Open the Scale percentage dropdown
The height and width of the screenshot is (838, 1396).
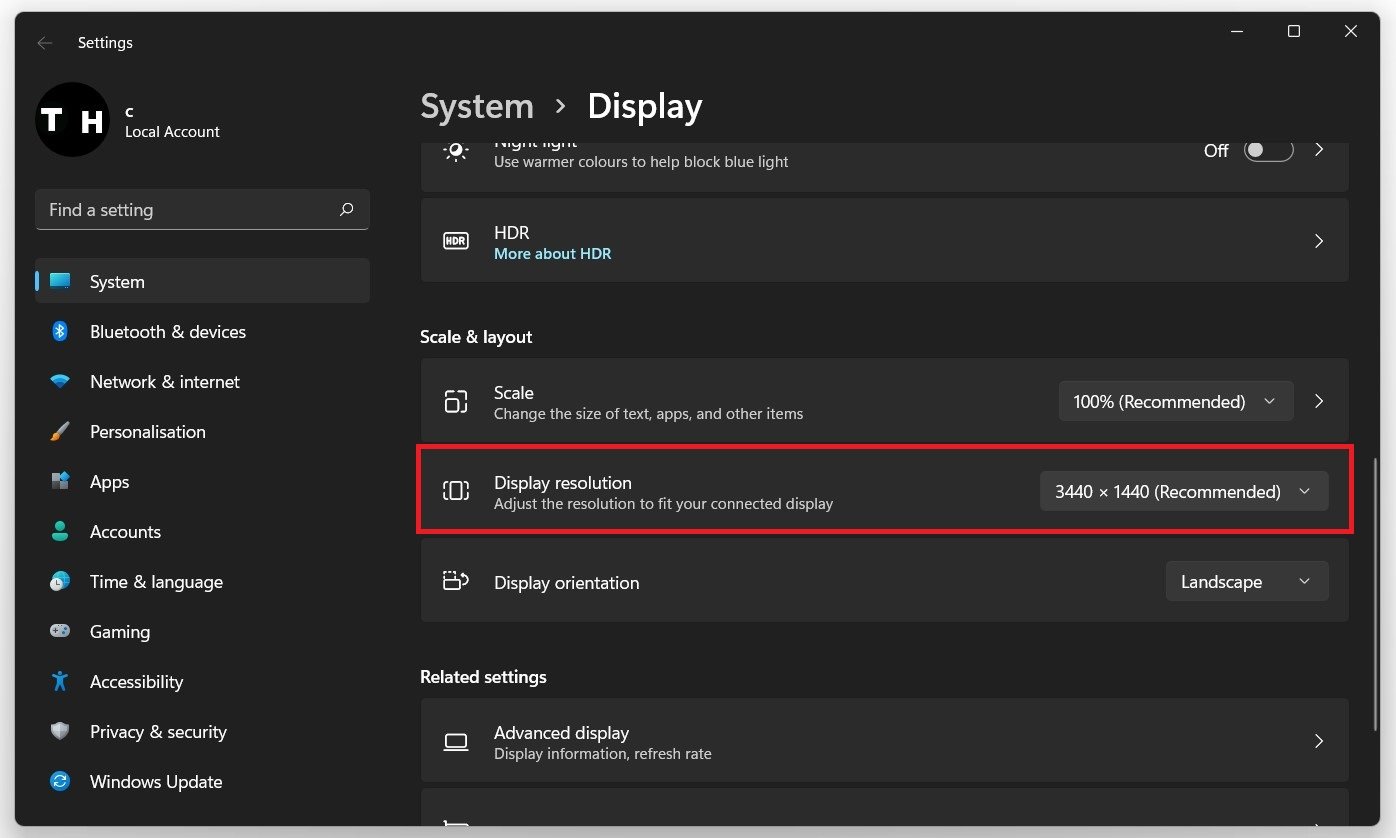[1175, 402]
